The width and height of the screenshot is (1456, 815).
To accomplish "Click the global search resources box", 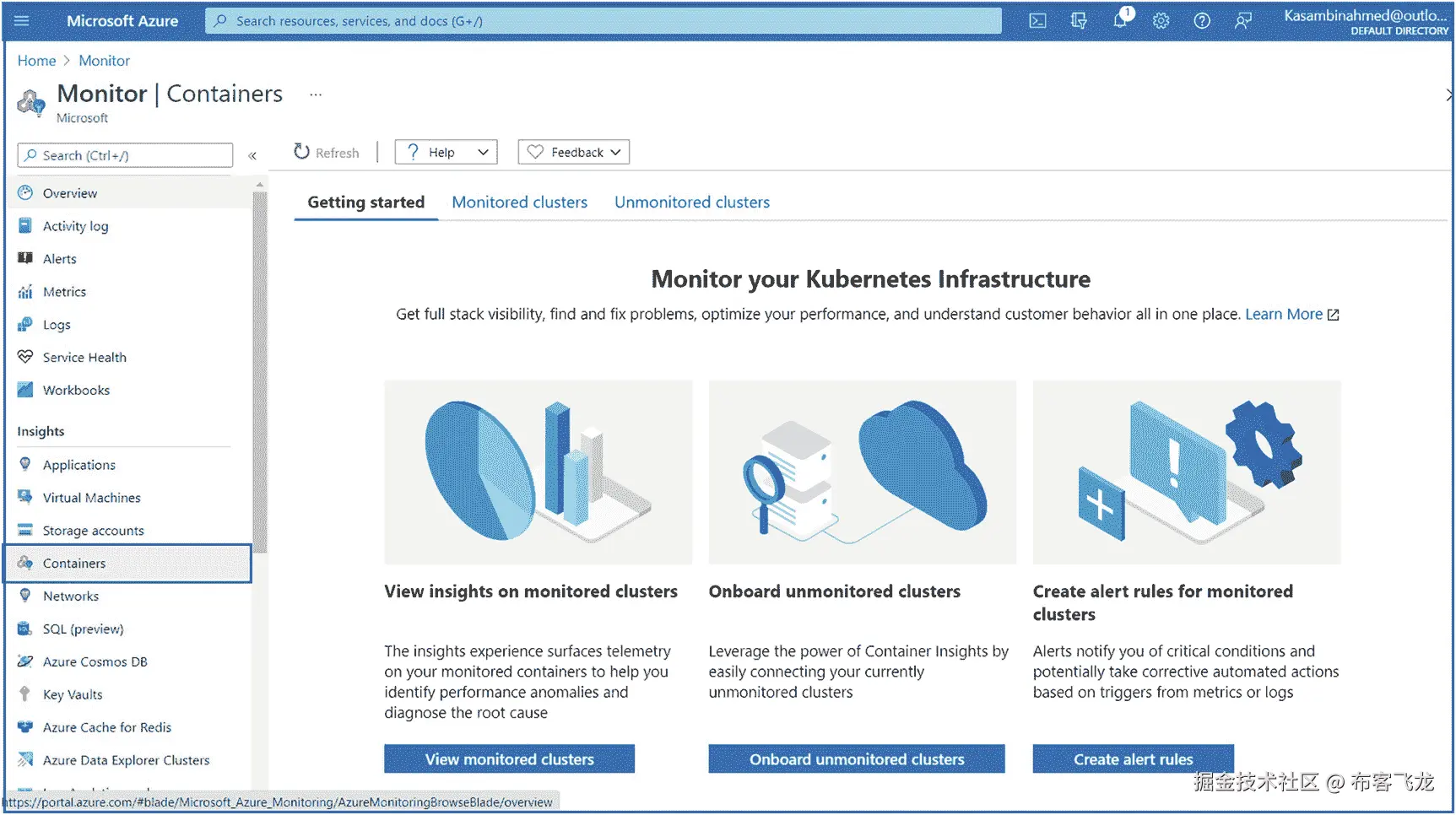I will (604, 21).
